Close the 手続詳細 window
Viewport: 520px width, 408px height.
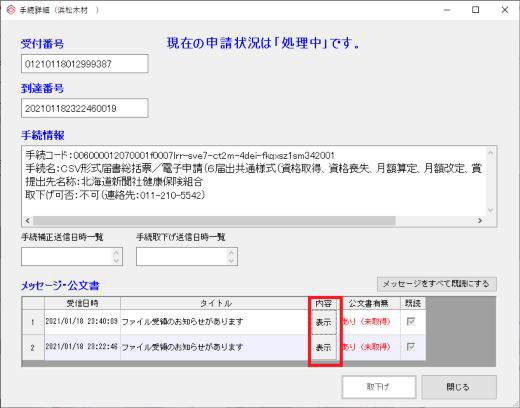click(x=505, y=10)
